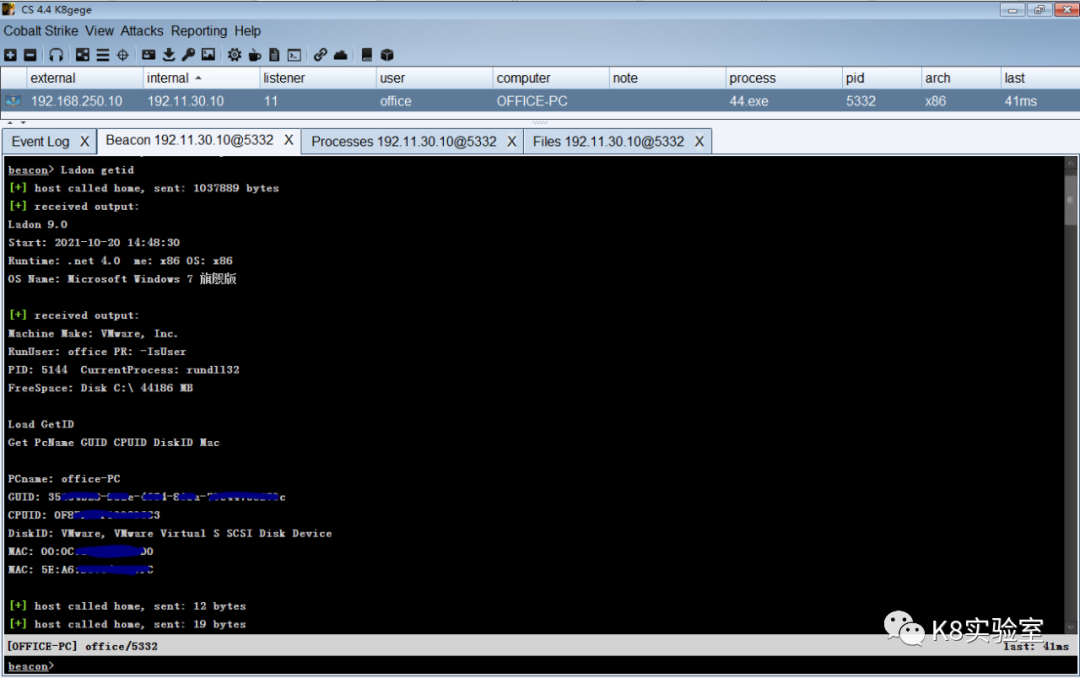
Task: Open Downloaded Files arrow icon
Action: [169, 55]
